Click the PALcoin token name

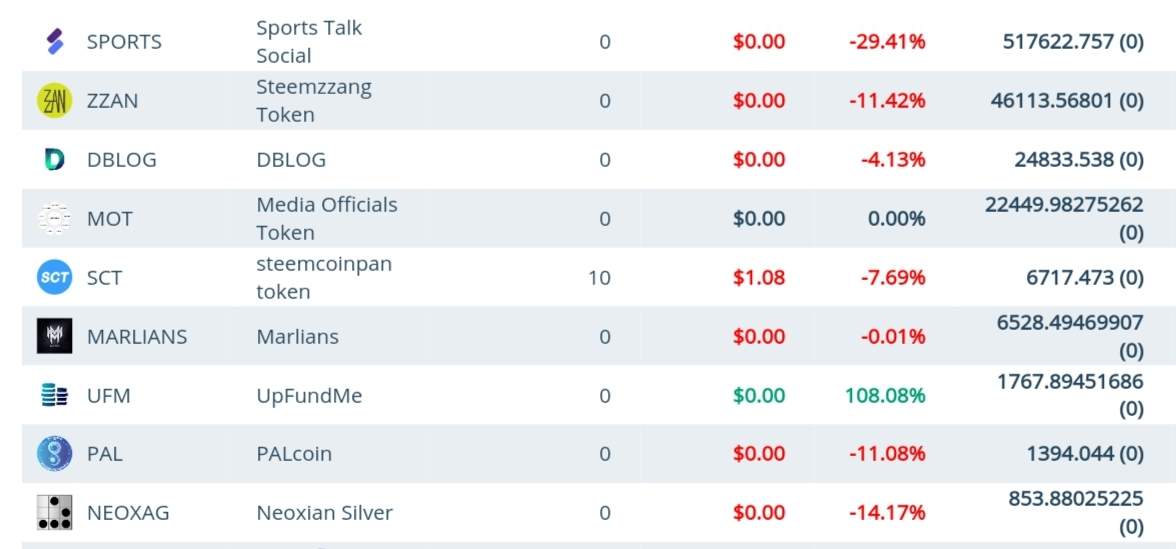pyautogui.click(x=294, y=454)
